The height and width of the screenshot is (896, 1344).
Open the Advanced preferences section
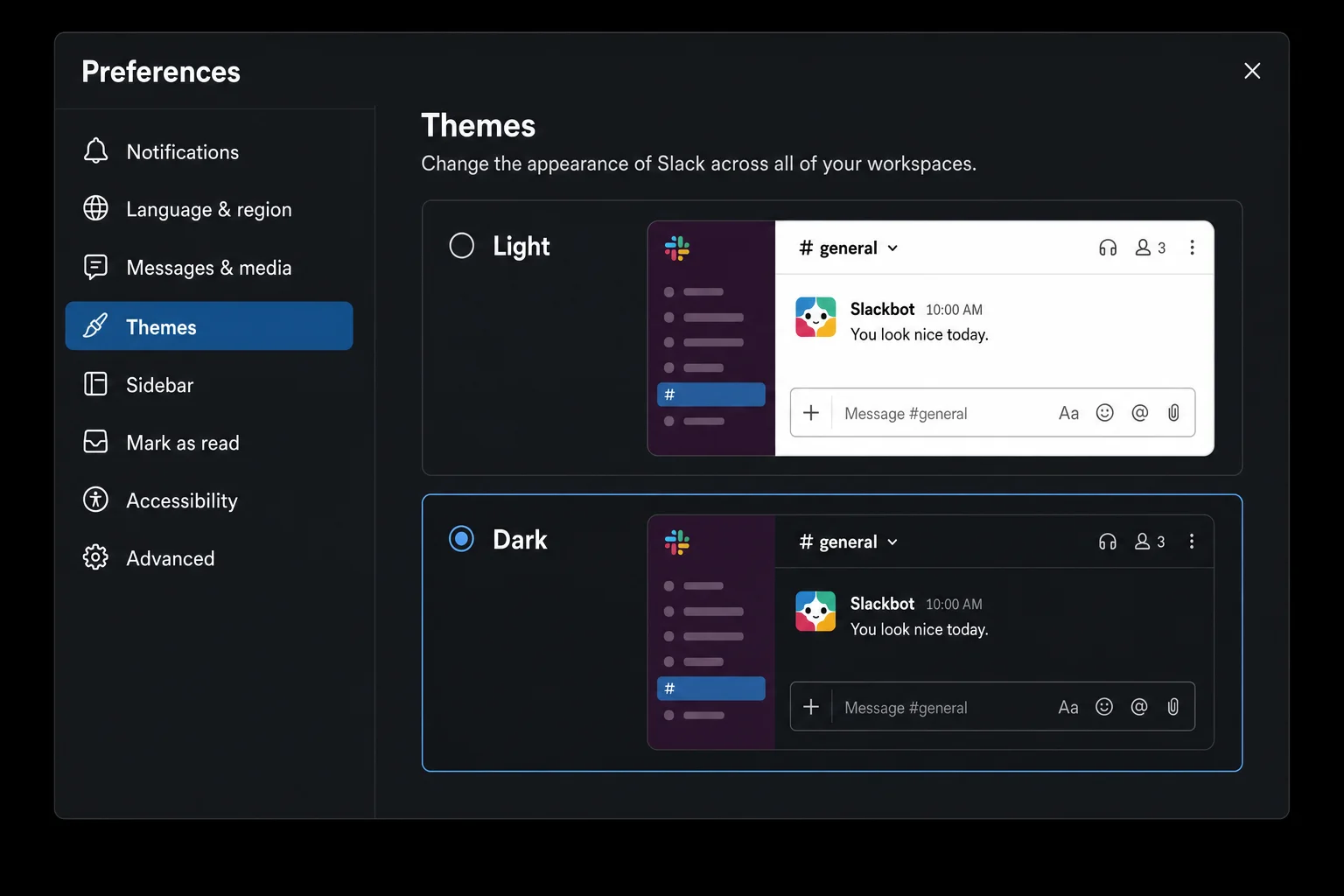(x=209, y=557)
